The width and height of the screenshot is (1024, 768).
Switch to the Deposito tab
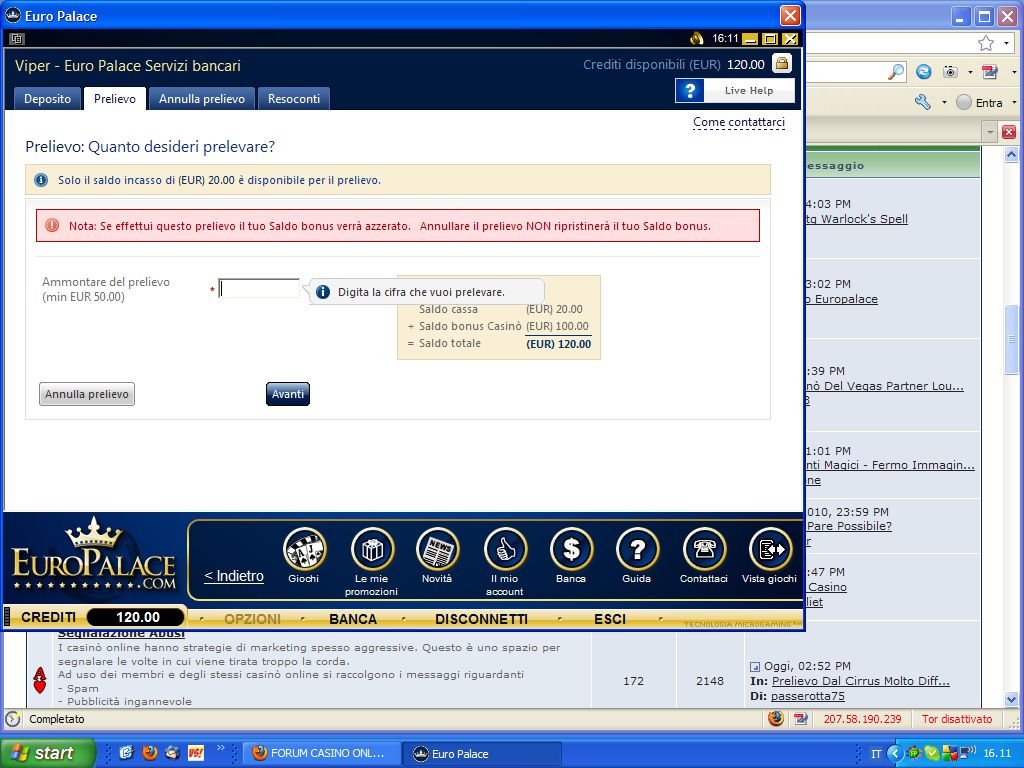click(x=48, y=99)
